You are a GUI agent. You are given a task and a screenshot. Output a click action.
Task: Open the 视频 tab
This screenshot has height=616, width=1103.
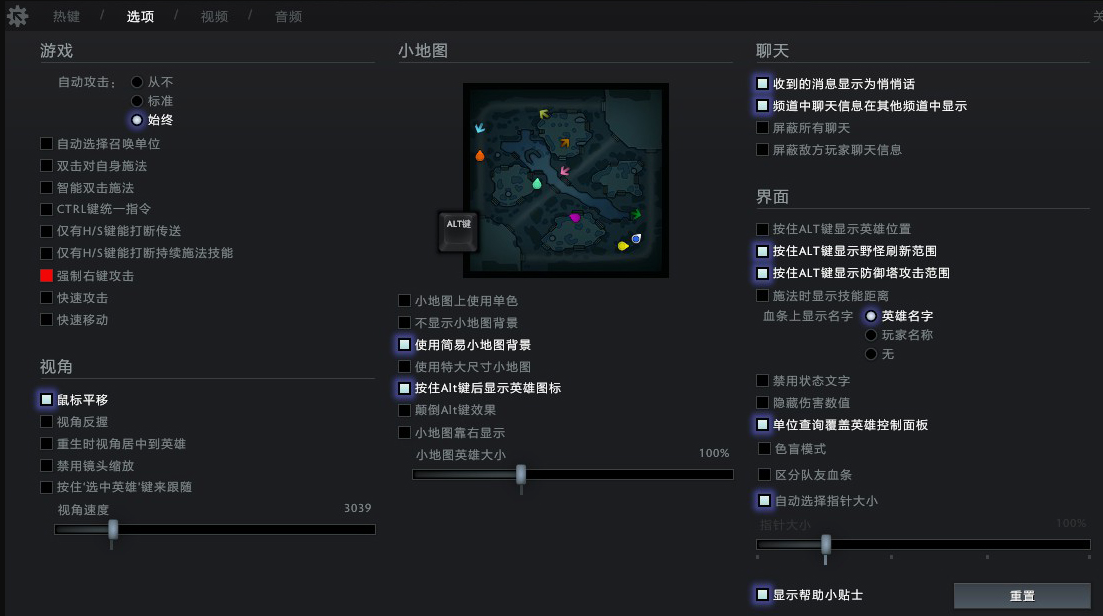point(215,16)
